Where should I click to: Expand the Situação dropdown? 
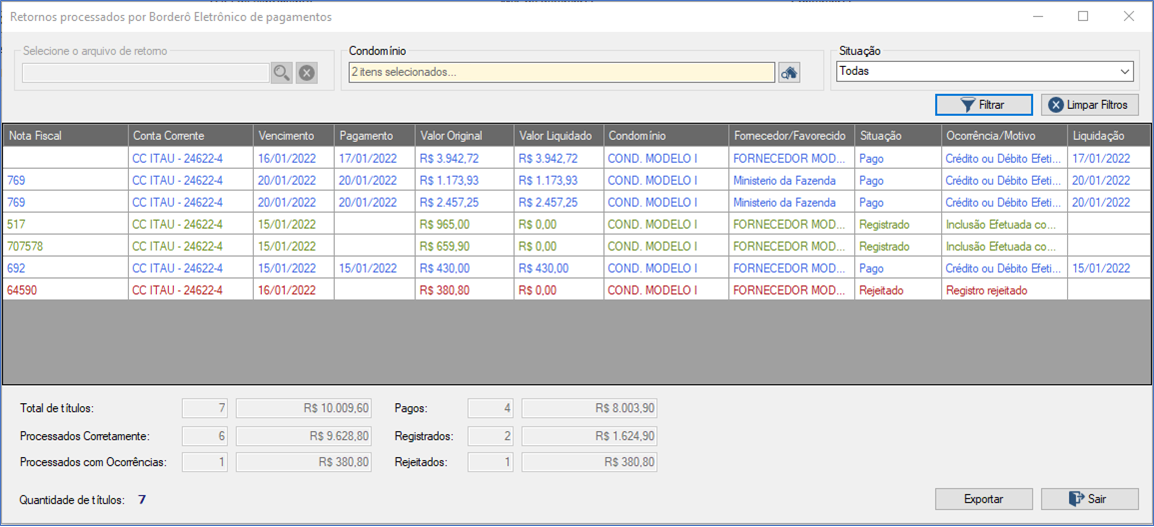pyautogui.click(x=1125, y=72)
